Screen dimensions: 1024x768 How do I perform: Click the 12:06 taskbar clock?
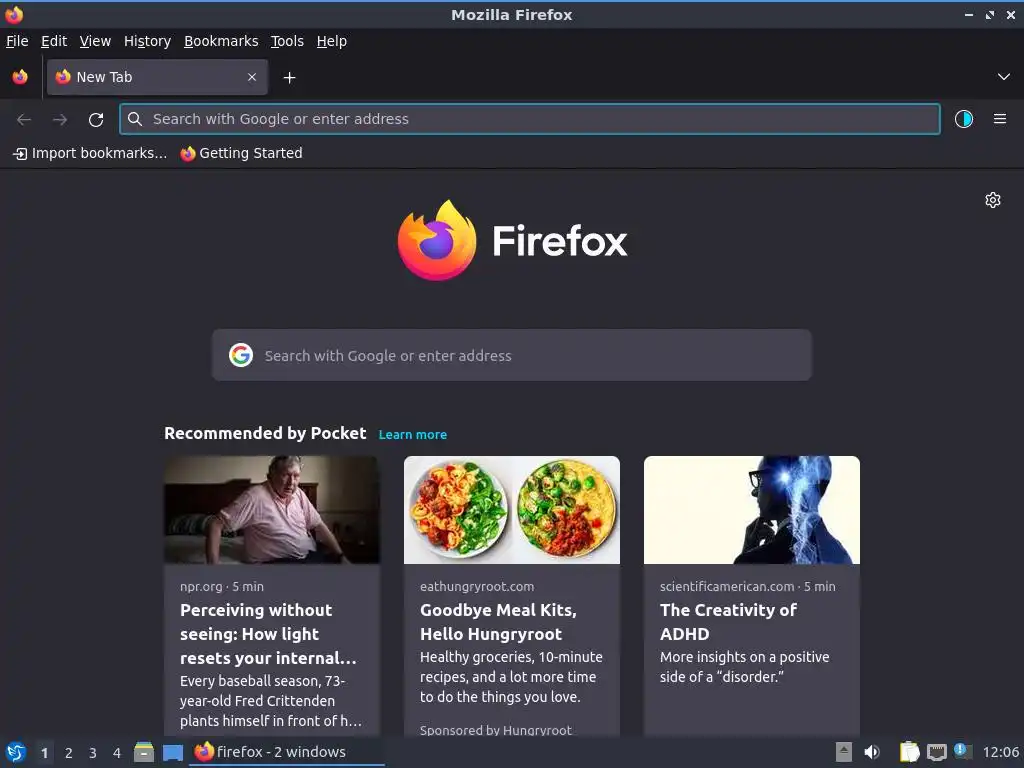pyautogui.click(x=1000, y=752)
